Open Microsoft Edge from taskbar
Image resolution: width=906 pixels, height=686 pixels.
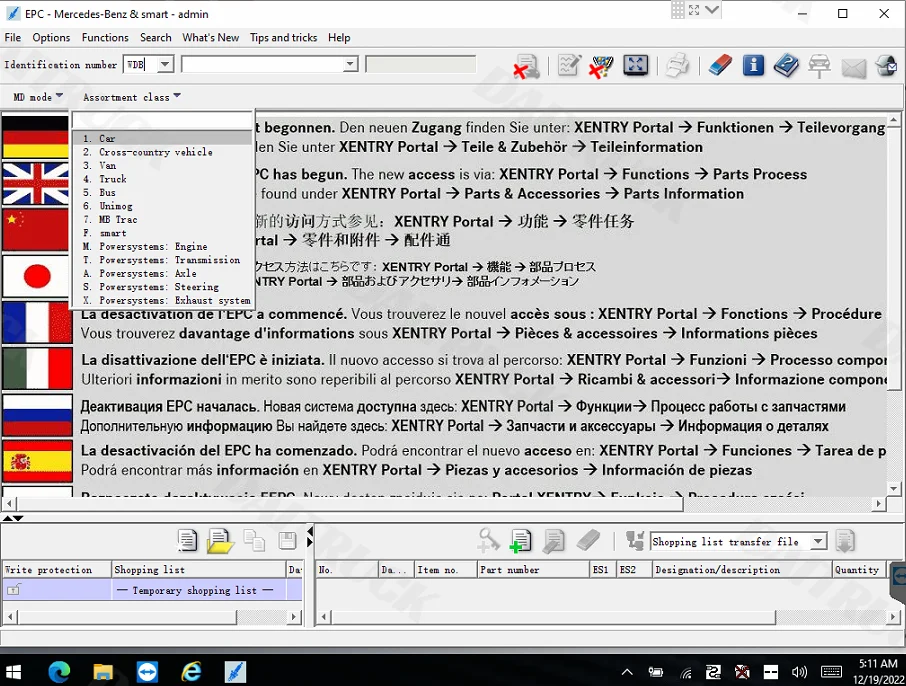coord(59,672)
